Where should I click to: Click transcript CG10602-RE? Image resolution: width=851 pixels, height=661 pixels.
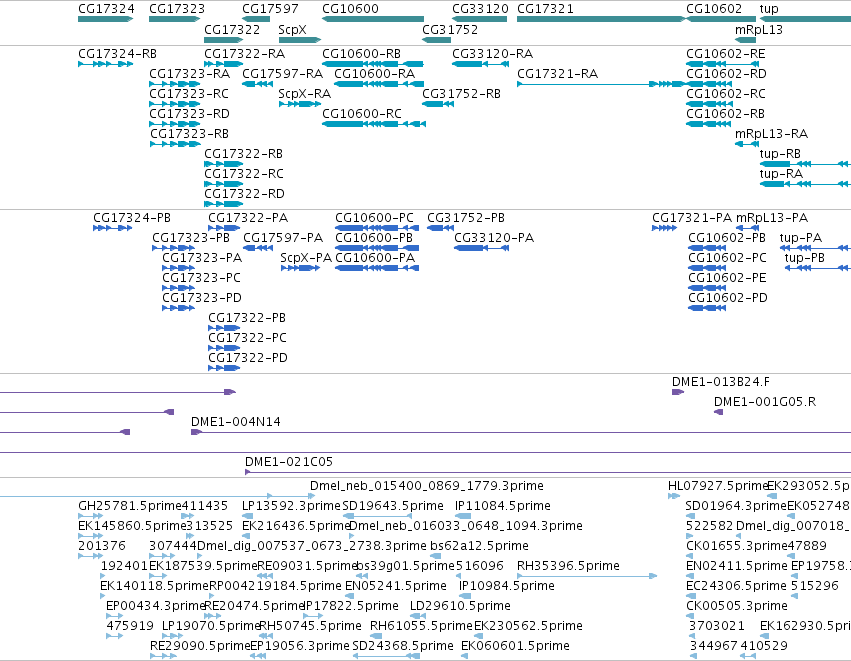(726, 54)
